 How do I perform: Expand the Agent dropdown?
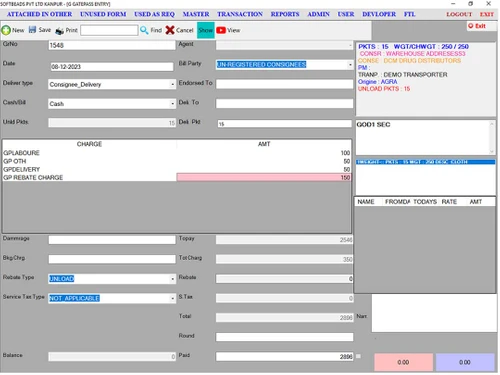click(x=350, y=45)
